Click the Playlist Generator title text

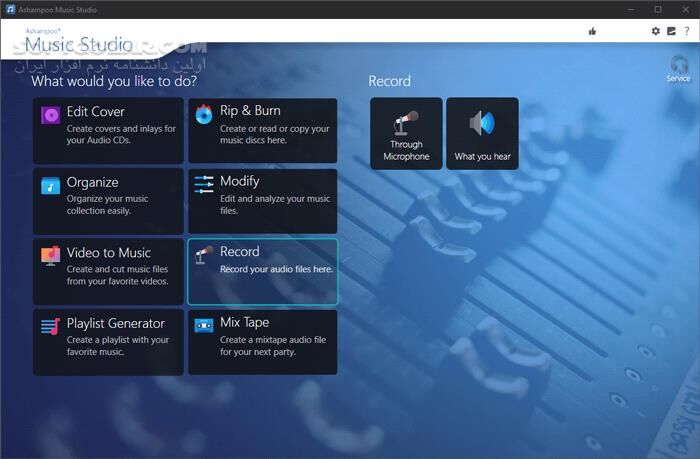point(115,324)
